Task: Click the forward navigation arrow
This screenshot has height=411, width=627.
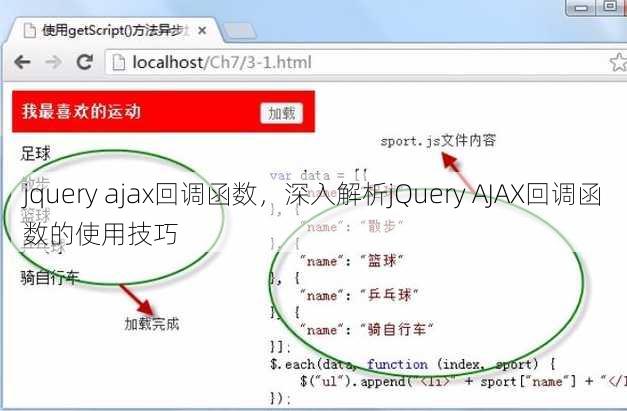Action: [x=53, y=62]
